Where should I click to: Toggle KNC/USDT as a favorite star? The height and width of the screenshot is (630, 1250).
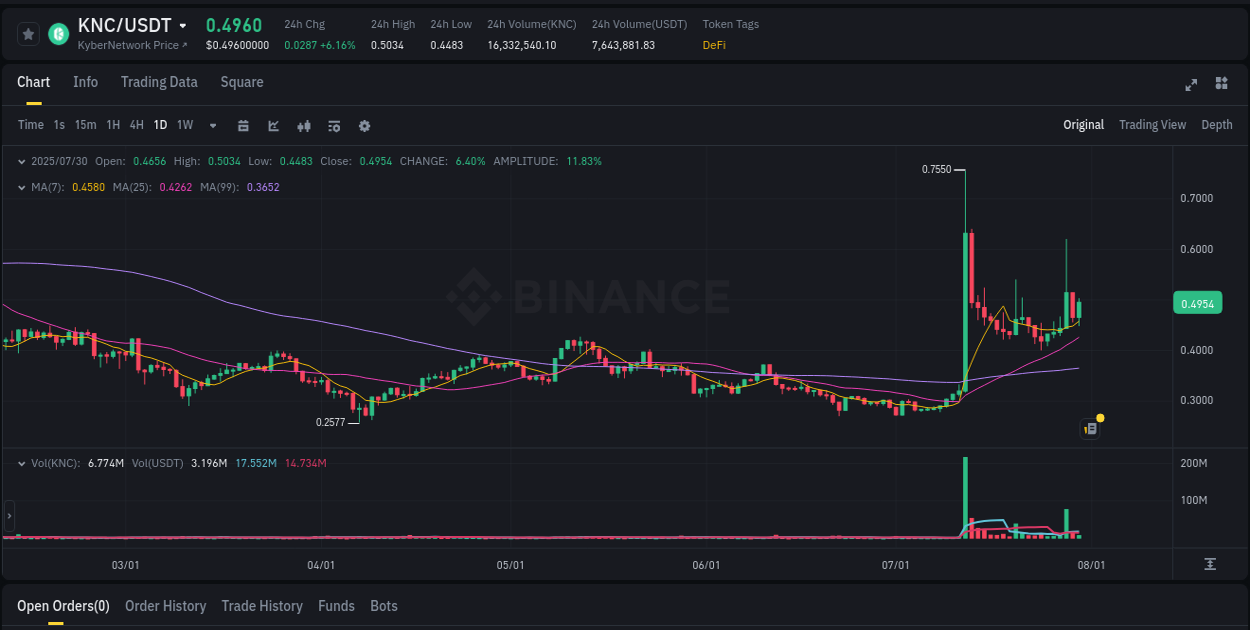tap(27, 33)
